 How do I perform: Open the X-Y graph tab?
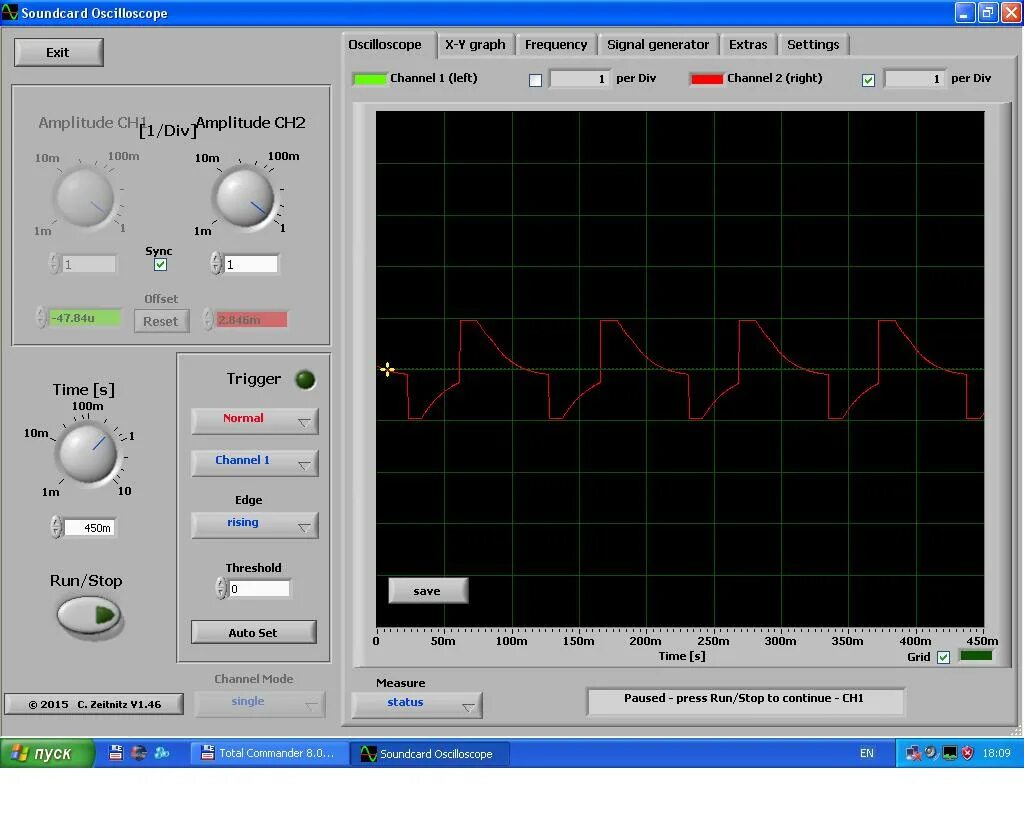pos(475,44)
